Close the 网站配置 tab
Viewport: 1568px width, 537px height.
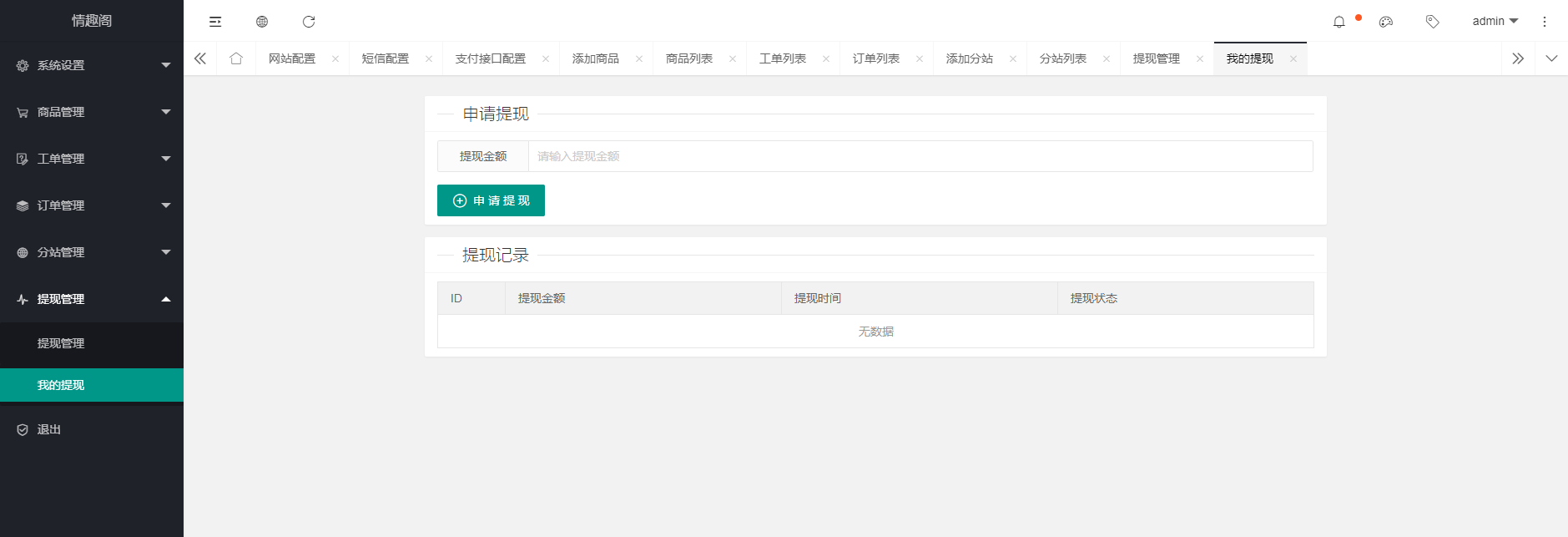335,58
